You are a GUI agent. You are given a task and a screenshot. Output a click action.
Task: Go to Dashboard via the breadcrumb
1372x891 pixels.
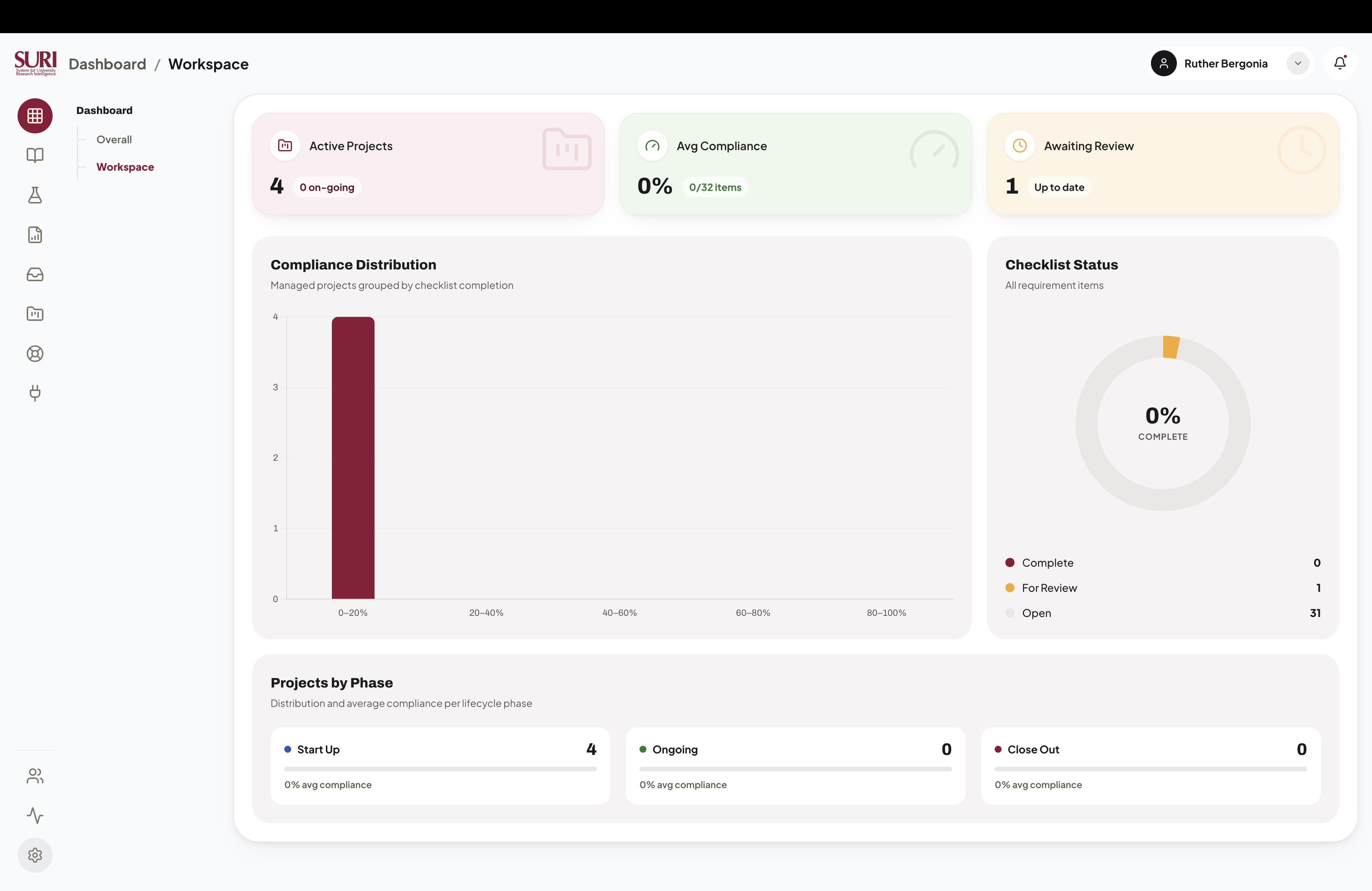(107, 64)
